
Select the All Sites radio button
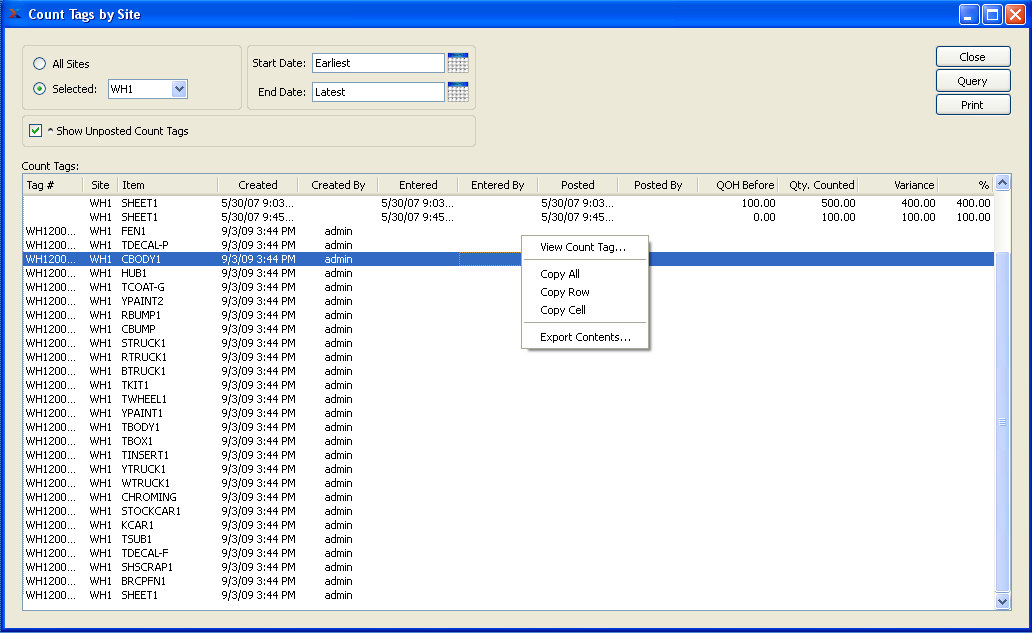click(x=39, y=64)
